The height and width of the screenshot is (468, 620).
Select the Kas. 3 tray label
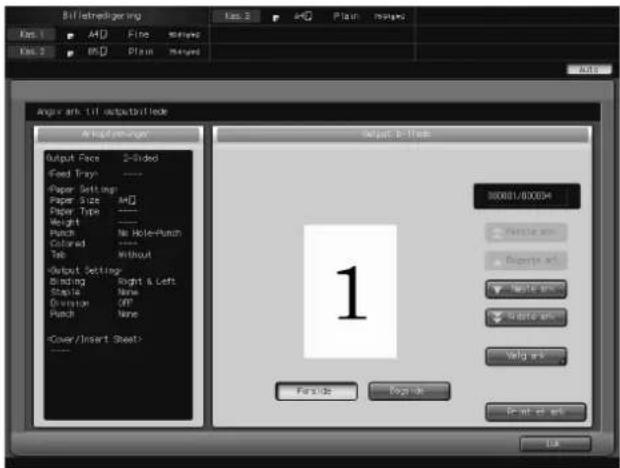(x=237, y=16)
